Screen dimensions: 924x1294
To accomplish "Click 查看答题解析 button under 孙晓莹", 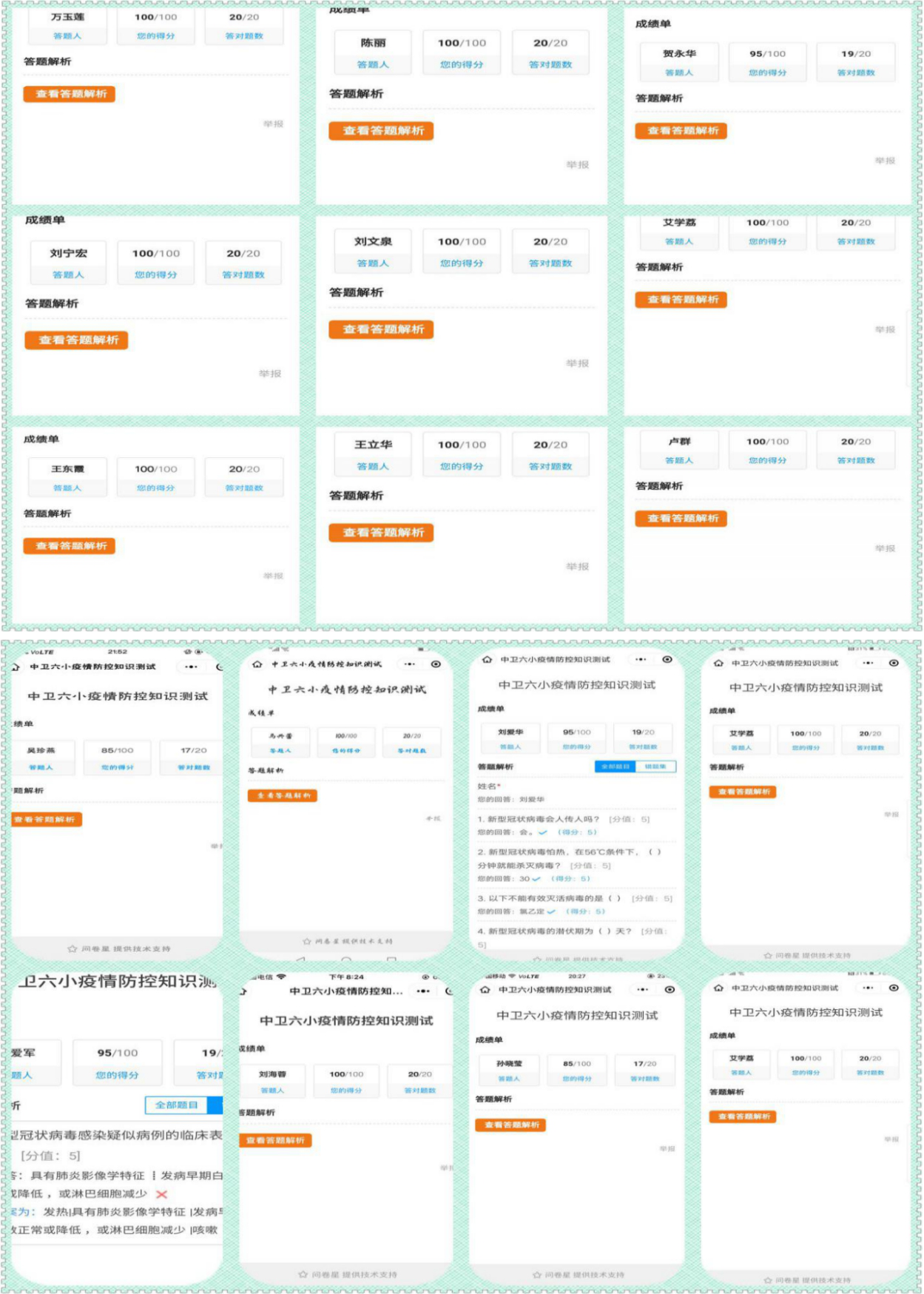I will click(510, 1125).
